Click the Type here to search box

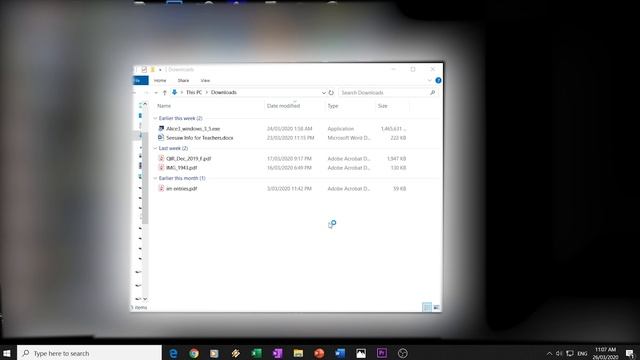[89, 353]
